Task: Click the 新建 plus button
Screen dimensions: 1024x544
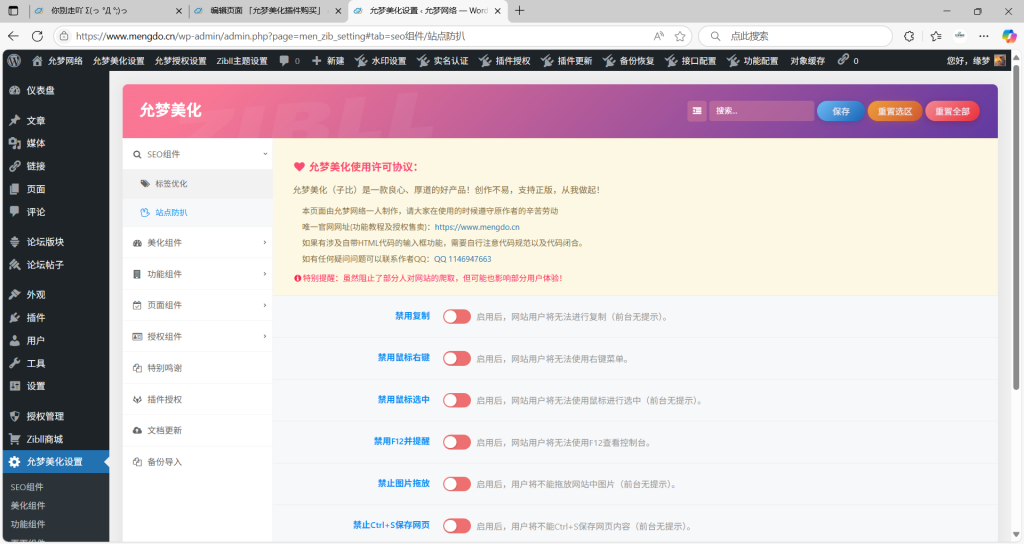Action: 328,61
